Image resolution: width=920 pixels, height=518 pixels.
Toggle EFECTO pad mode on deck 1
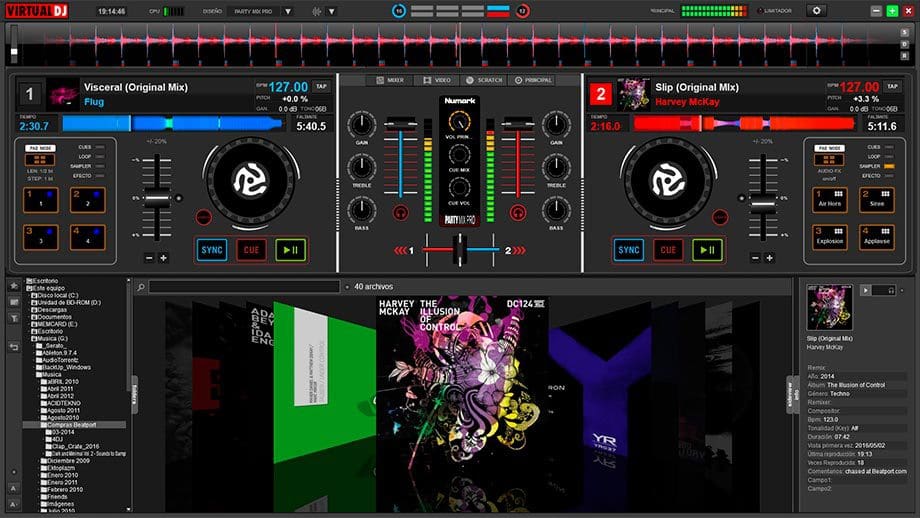[100, 175]
